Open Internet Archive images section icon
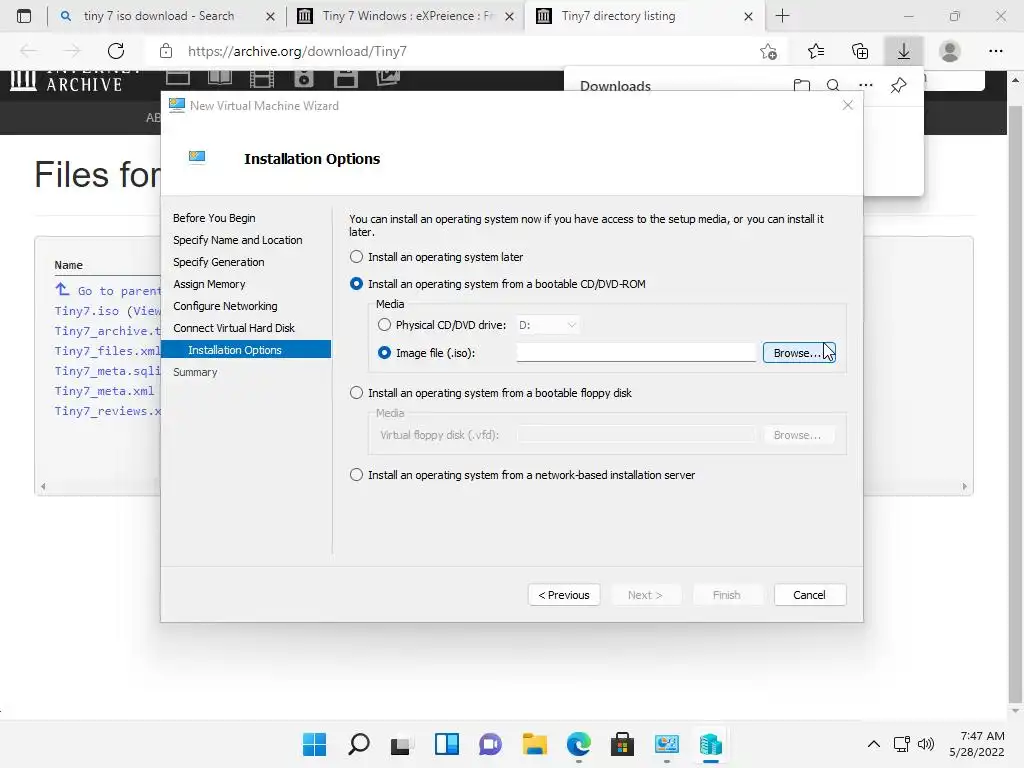Screen dimensions: 1024x768 pyautogui.click(x=387, y=78)
